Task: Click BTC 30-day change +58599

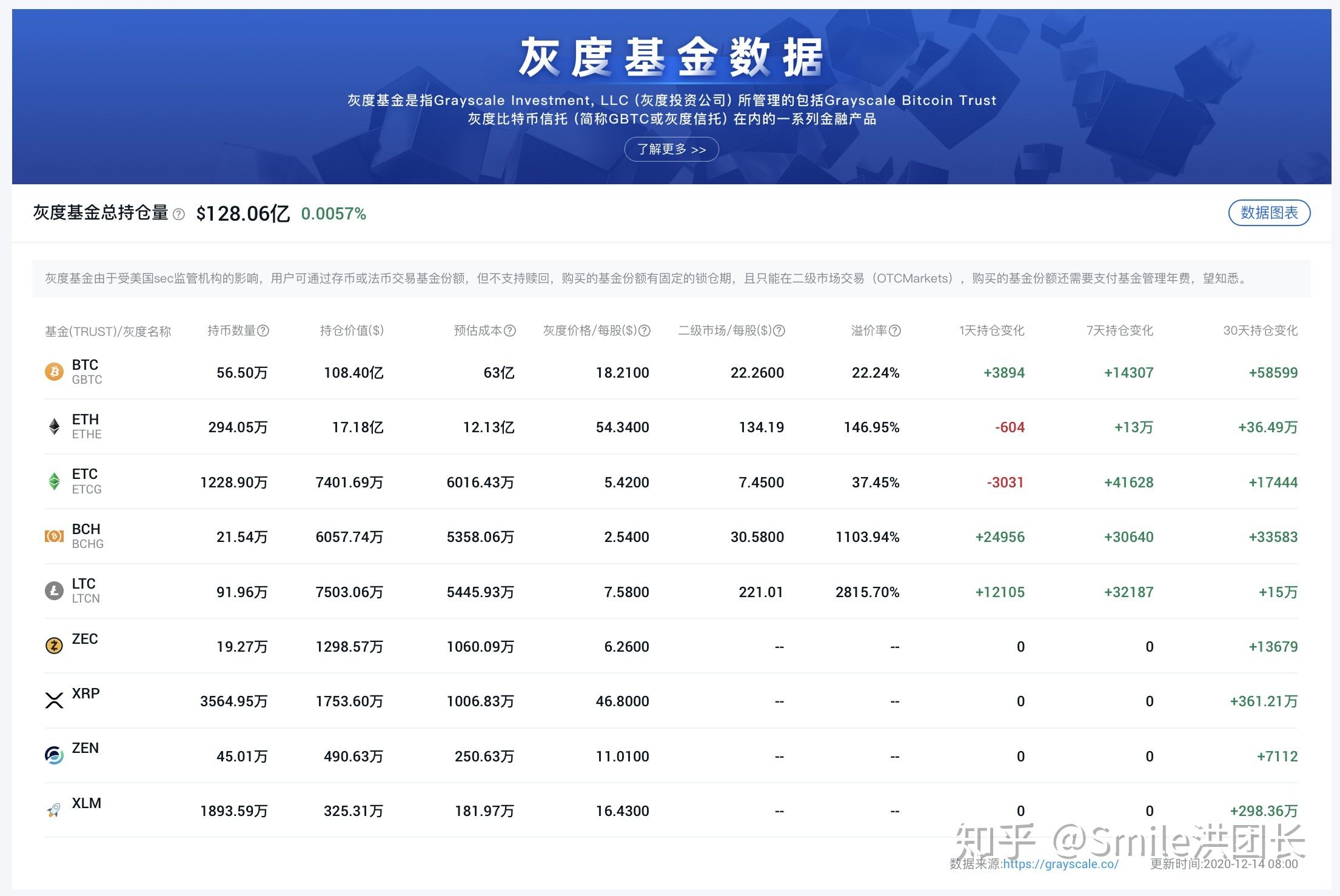Action: point(1273,373)
